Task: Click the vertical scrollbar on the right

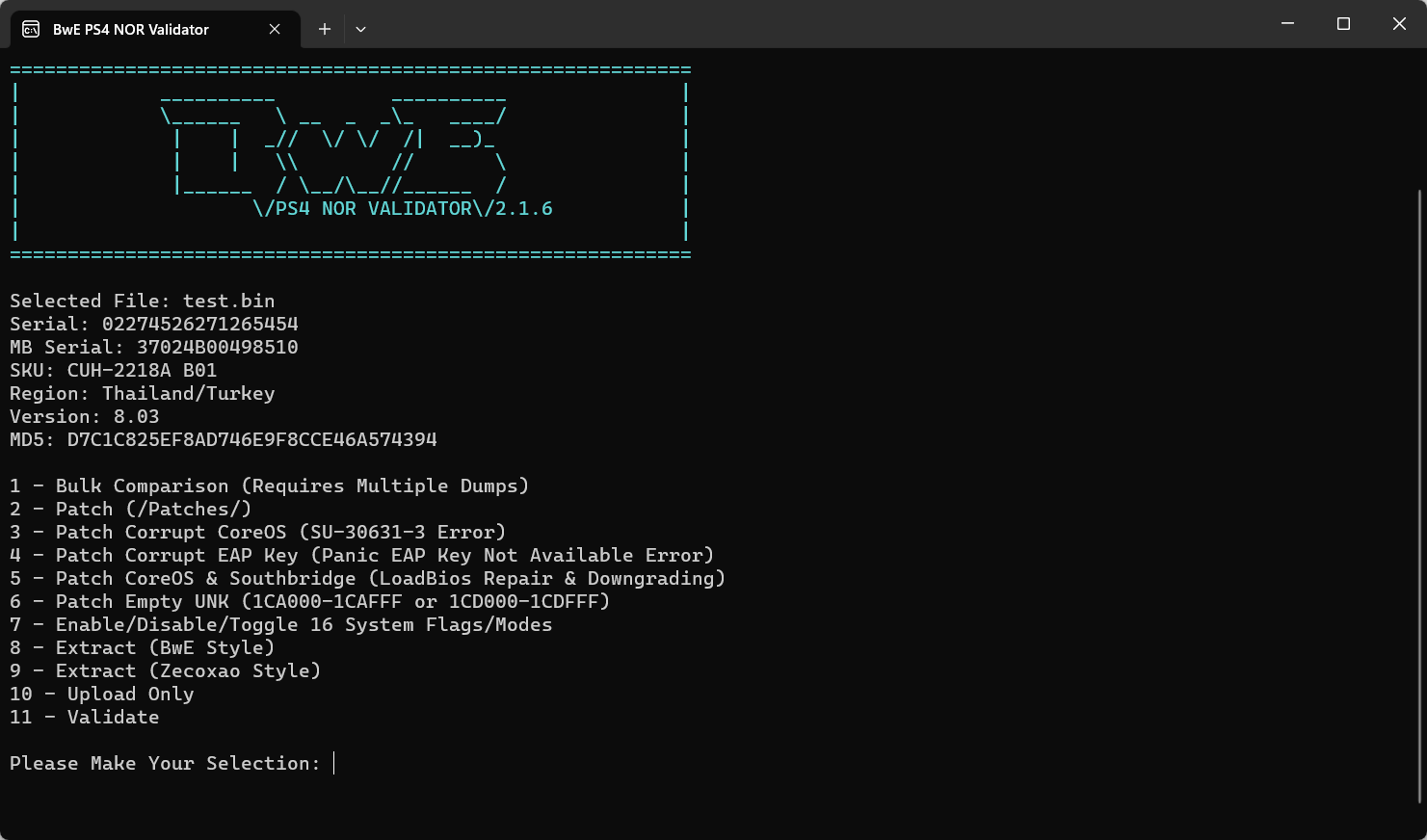Action: 1419,496
